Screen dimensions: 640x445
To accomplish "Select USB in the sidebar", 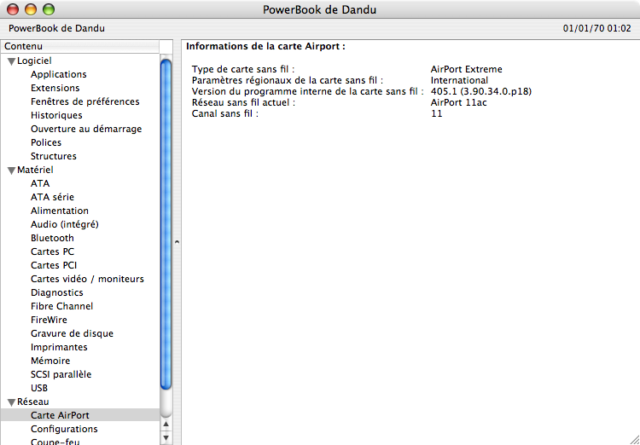I will click(x=39, y=388).
